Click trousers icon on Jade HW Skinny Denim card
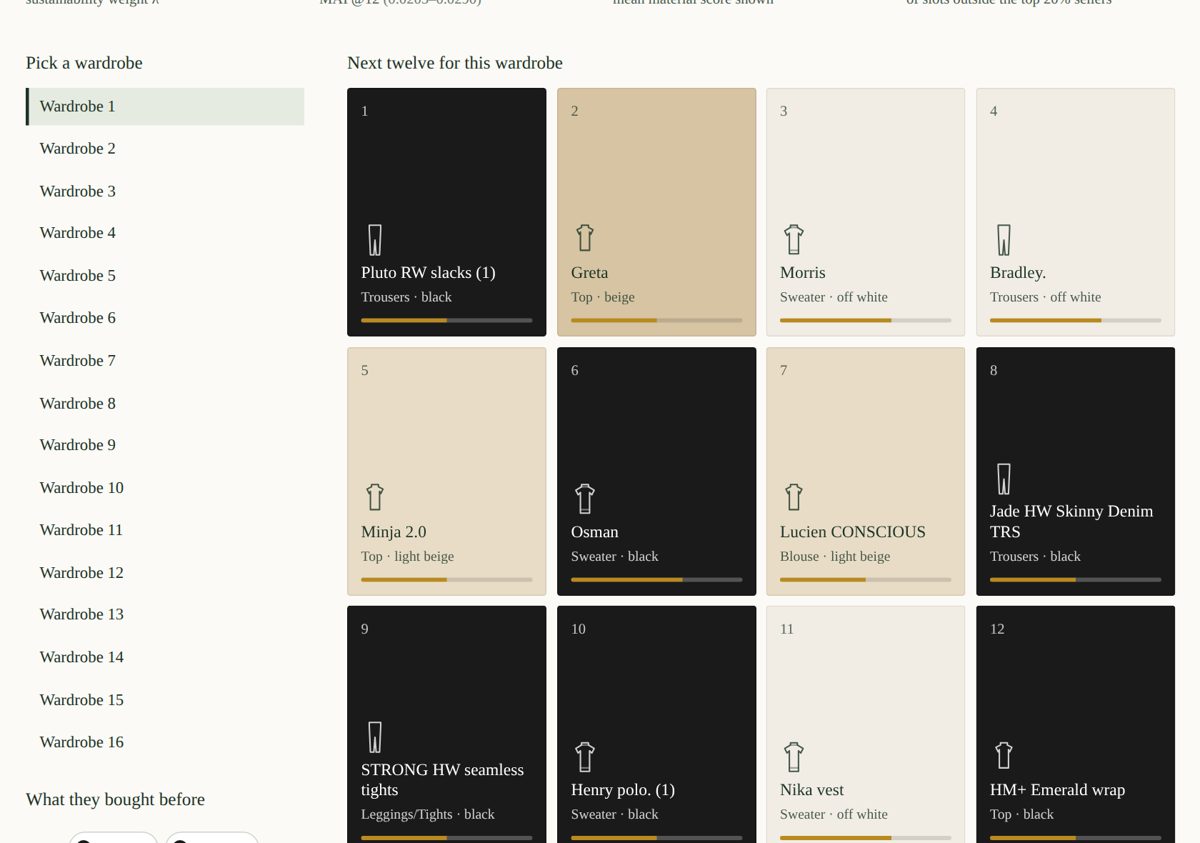Screen dimensions: 1200x843 pos(1004,479)
